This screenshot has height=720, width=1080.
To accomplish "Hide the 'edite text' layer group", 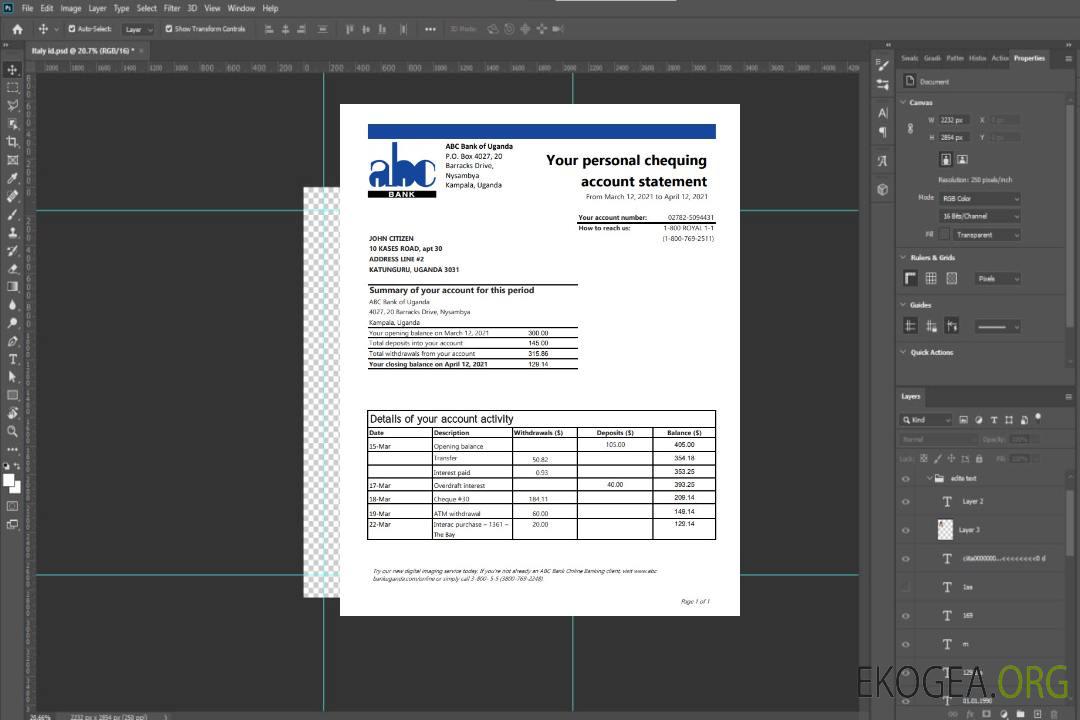I will pyautogui.click(x=906, y=479).
